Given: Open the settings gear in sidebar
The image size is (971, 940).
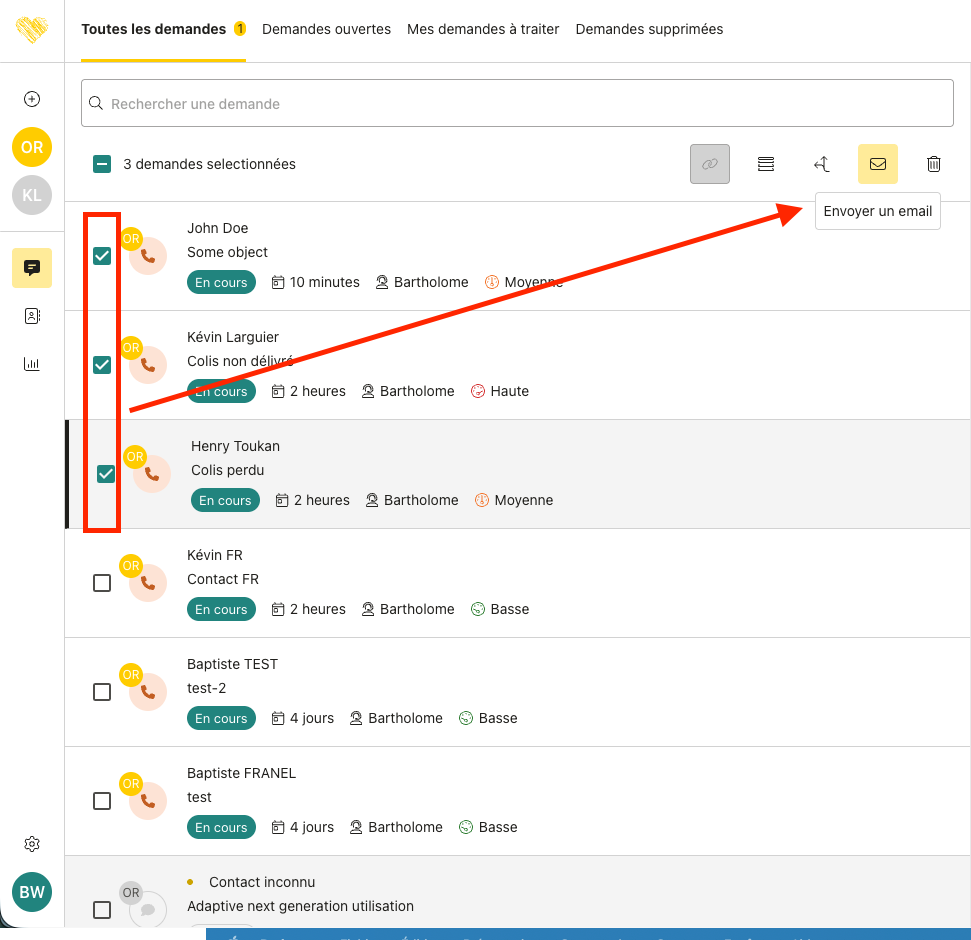Looking at the screenshot, I should 32,844.
